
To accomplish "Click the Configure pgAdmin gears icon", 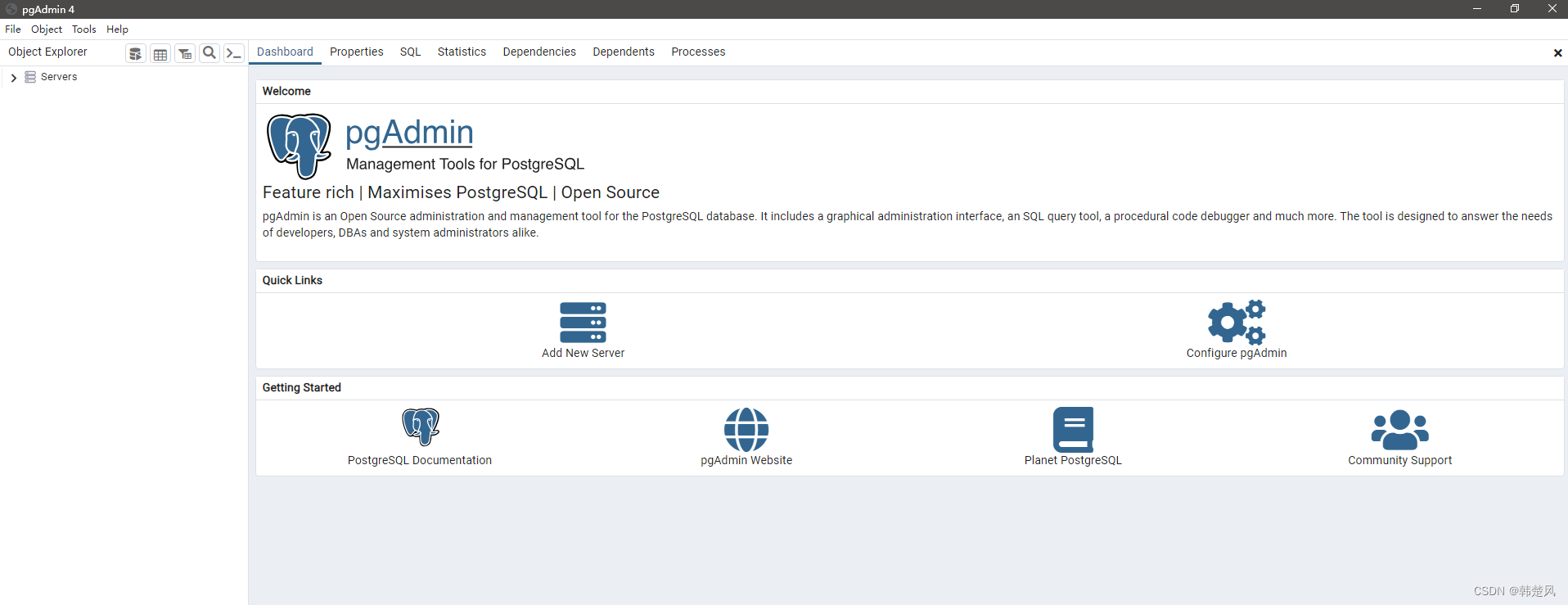I will 1237,322.
